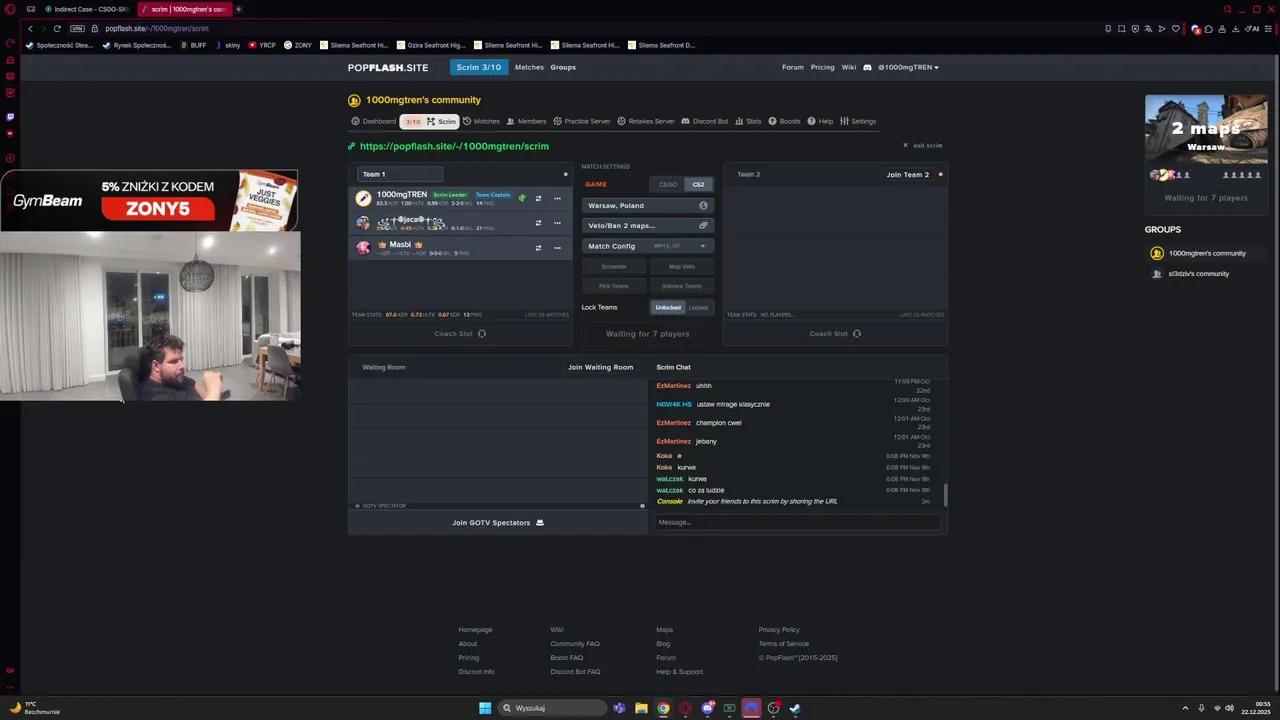Open the Matches community tab
This screenshot has width=1280, height=720.
(x=481, y=121)
